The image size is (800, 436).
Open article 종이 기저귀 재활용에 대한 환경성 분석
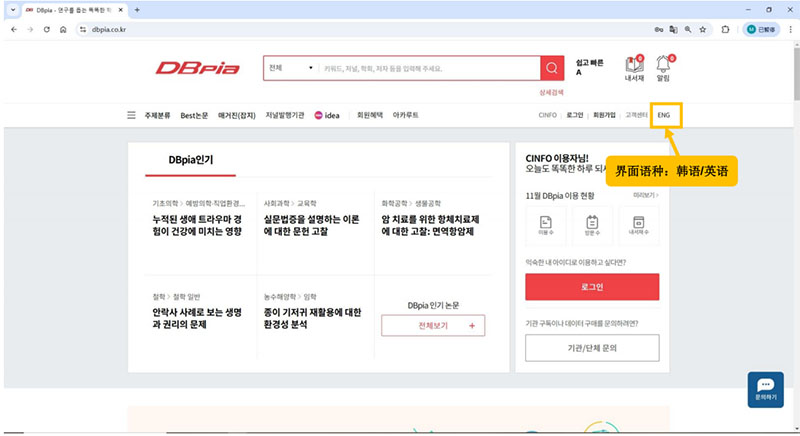(312, 318)
